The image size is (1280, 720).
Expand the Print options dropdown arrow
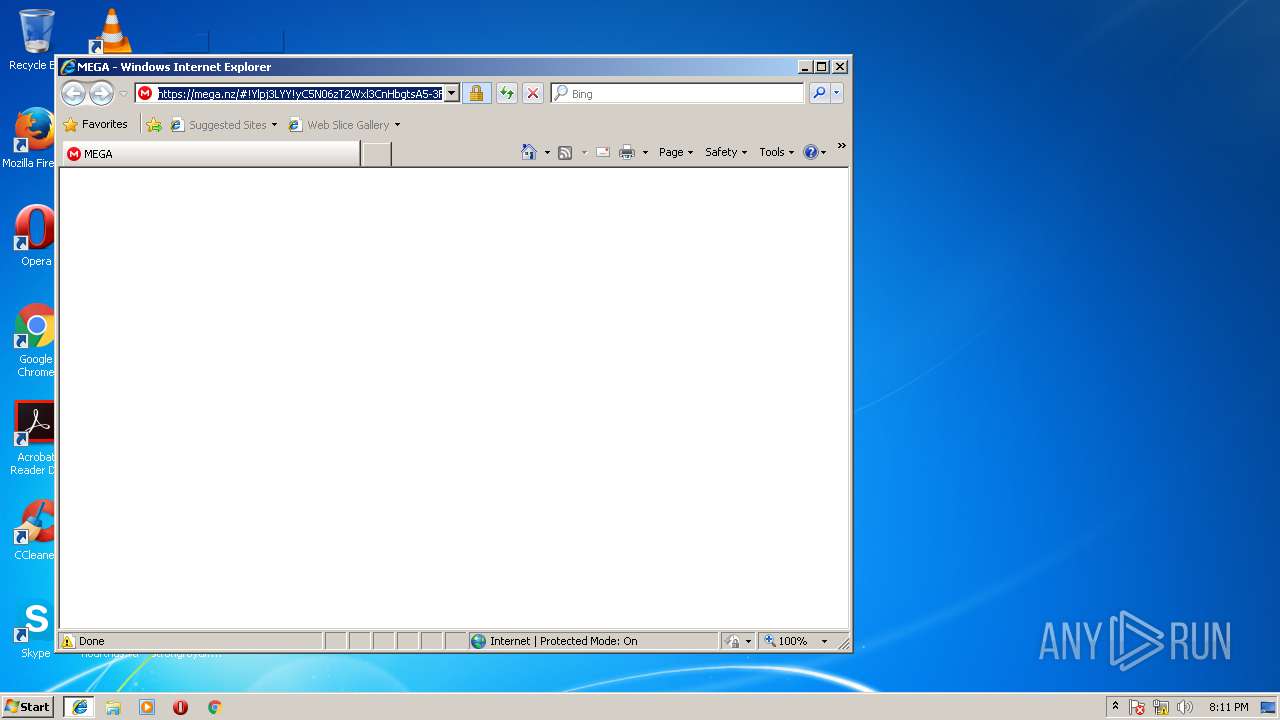tap(645, 153)
